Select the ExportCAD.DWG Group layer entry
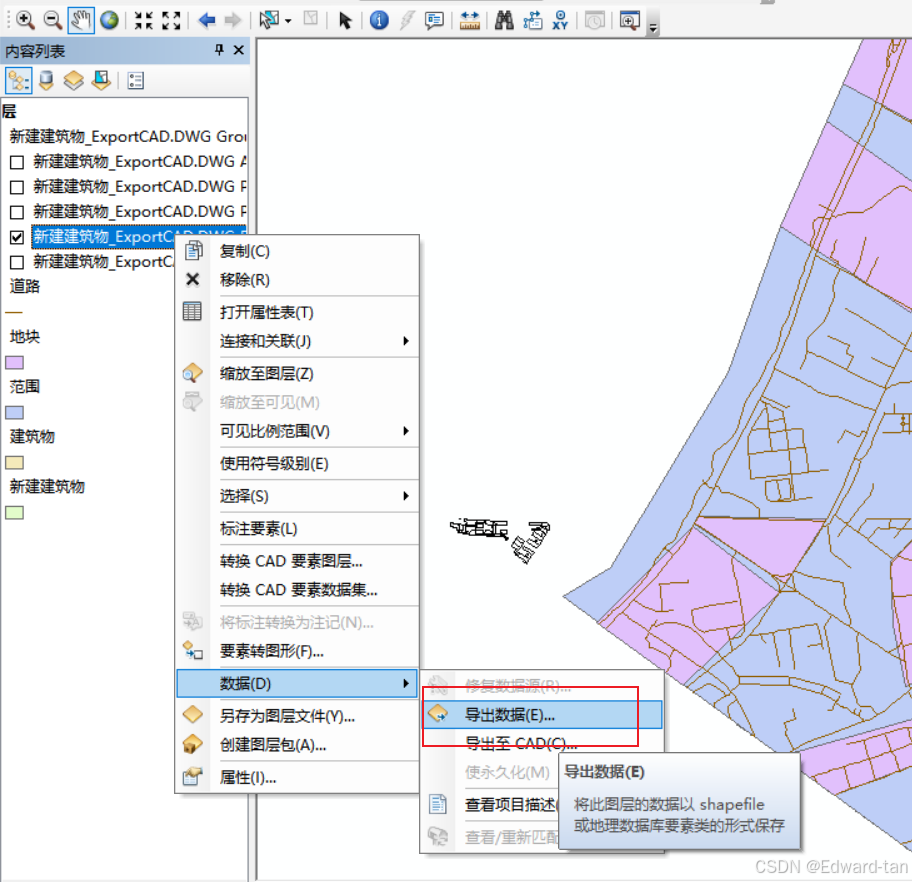Image resolution: width=912 pixels, height=882 pixels. (x=128, y=137)
